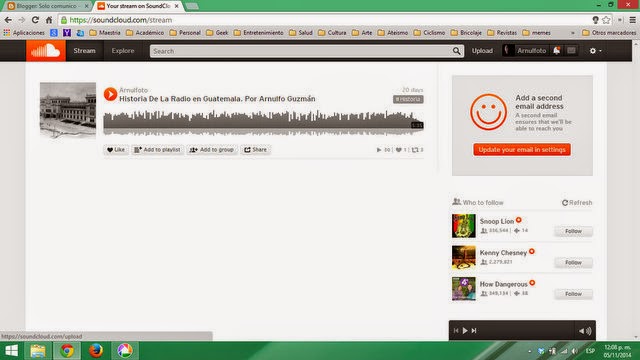
Task: Open Kenny Chesney avatar thumbnail
Action: (464, 257)
